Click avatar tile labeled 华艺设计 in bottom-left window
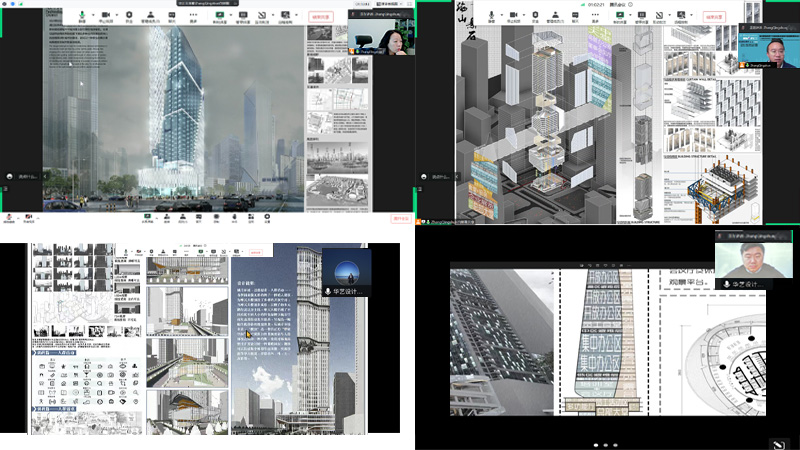Screen dimensions: 800x450 click(346, 272)
